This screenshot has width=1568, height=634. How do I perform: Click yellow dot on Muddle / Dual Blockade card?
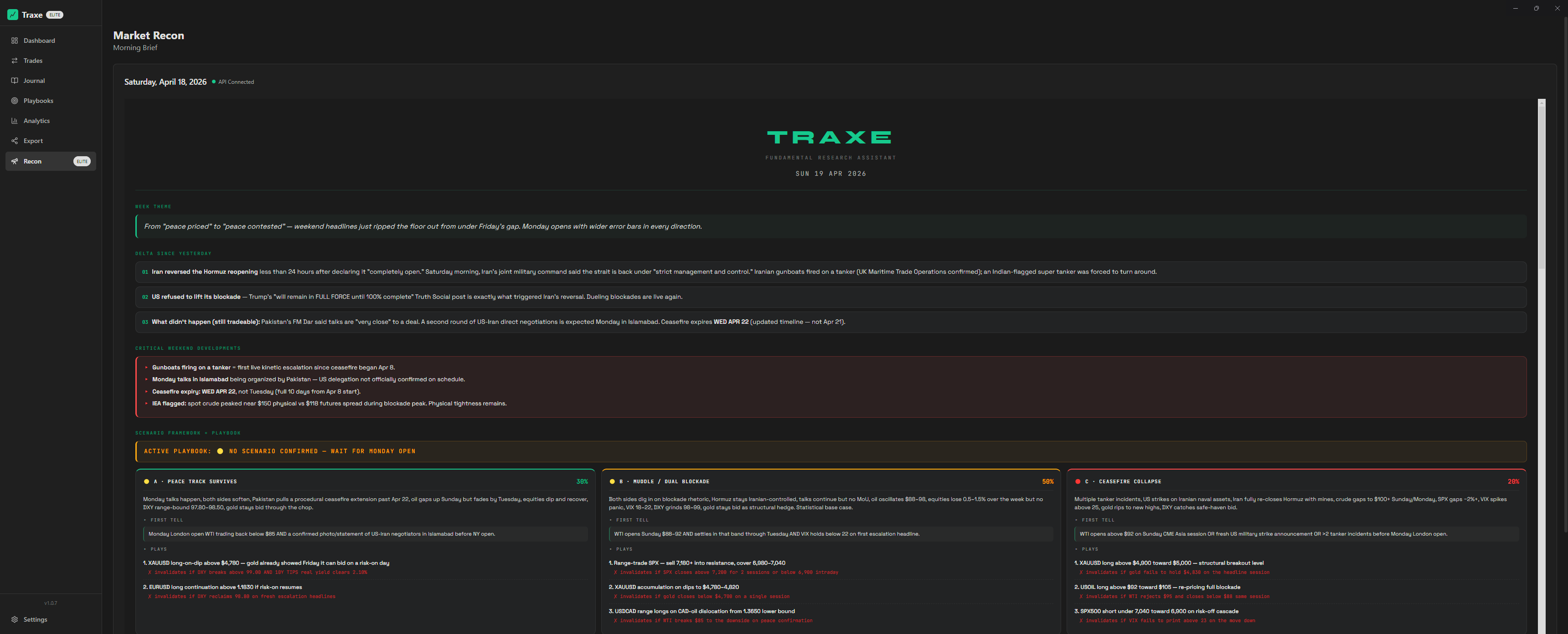pyautogui.click(x=612, y=482)
